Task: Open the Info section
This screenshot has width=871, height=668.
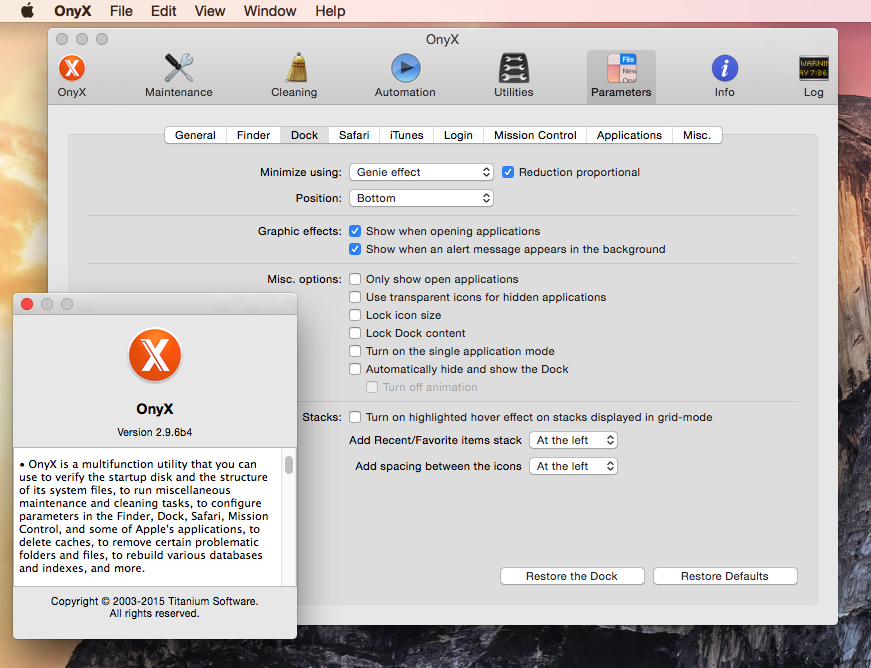Action: click(x=724, y=76)
